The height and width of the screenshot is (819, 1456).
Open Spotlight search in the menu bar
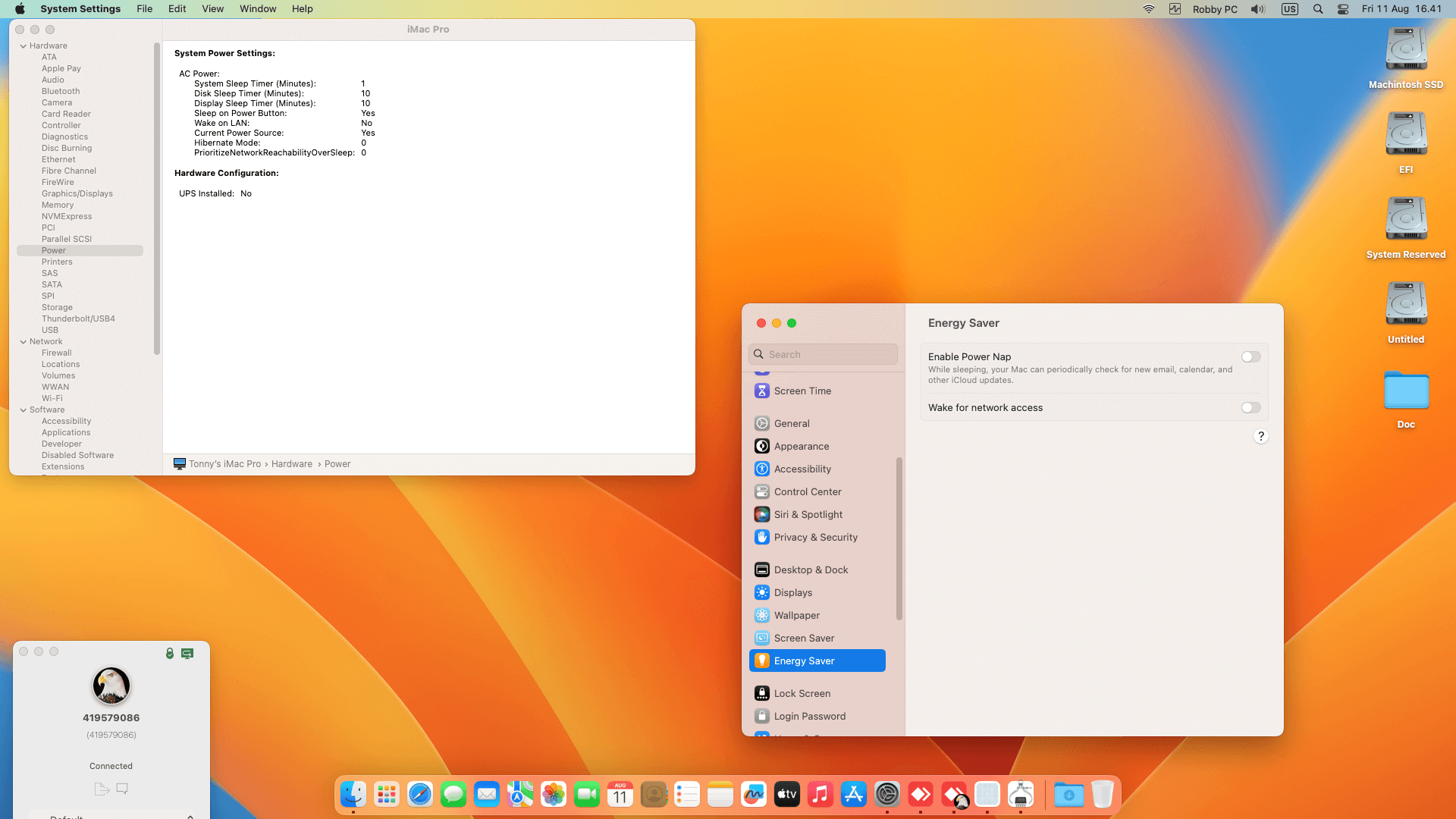pos(1318,9)
